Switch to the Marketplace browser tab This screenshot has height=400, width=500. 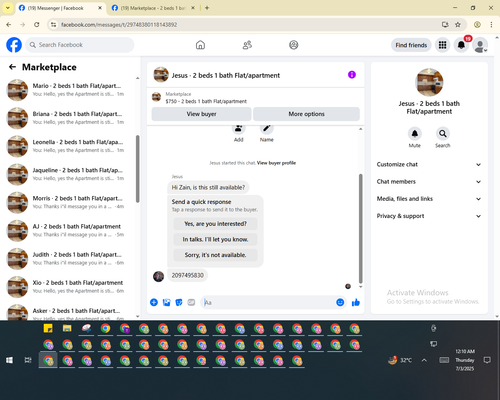coord(153,8)
